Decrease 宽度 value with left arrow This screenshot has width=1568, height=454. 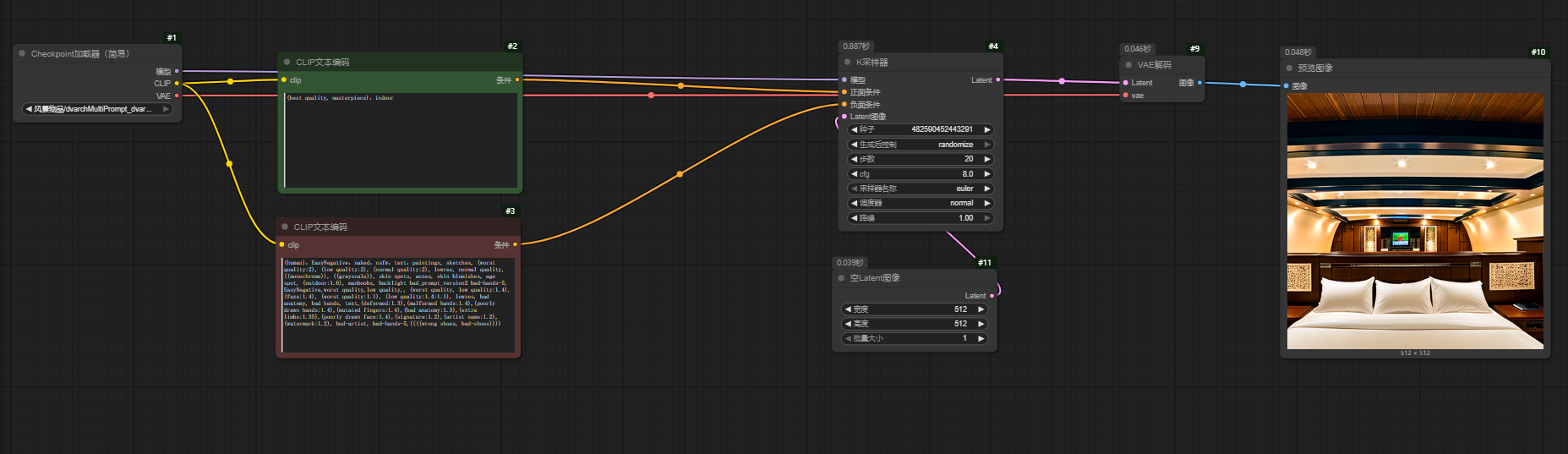click(x=848, y=309)
